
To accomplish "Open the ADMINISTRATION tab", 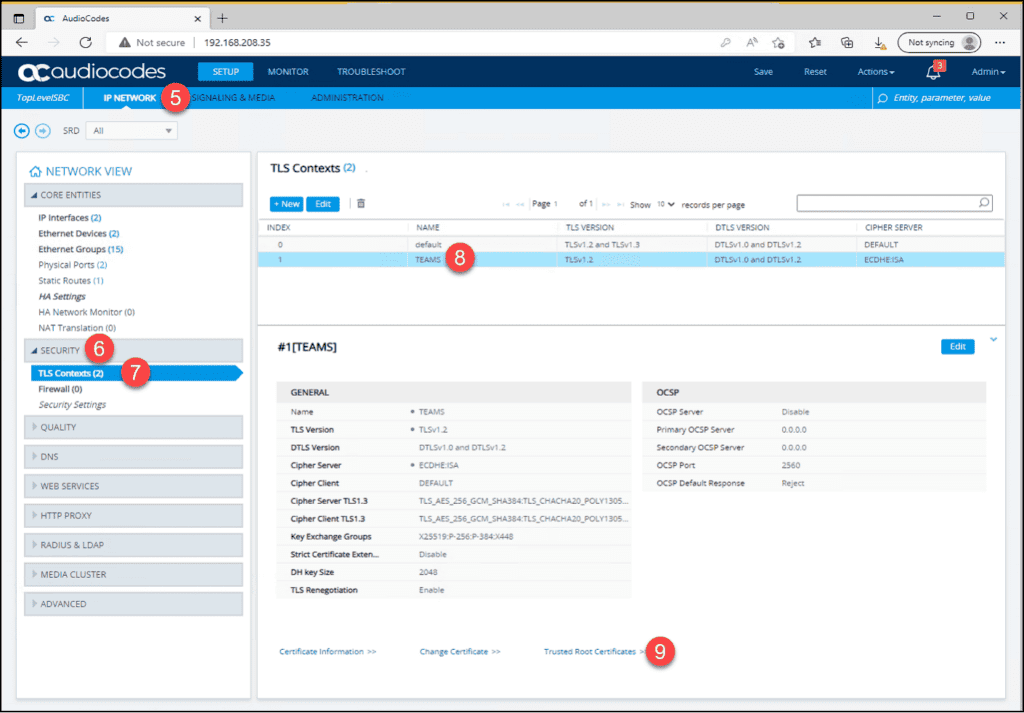I will (347, 98).
